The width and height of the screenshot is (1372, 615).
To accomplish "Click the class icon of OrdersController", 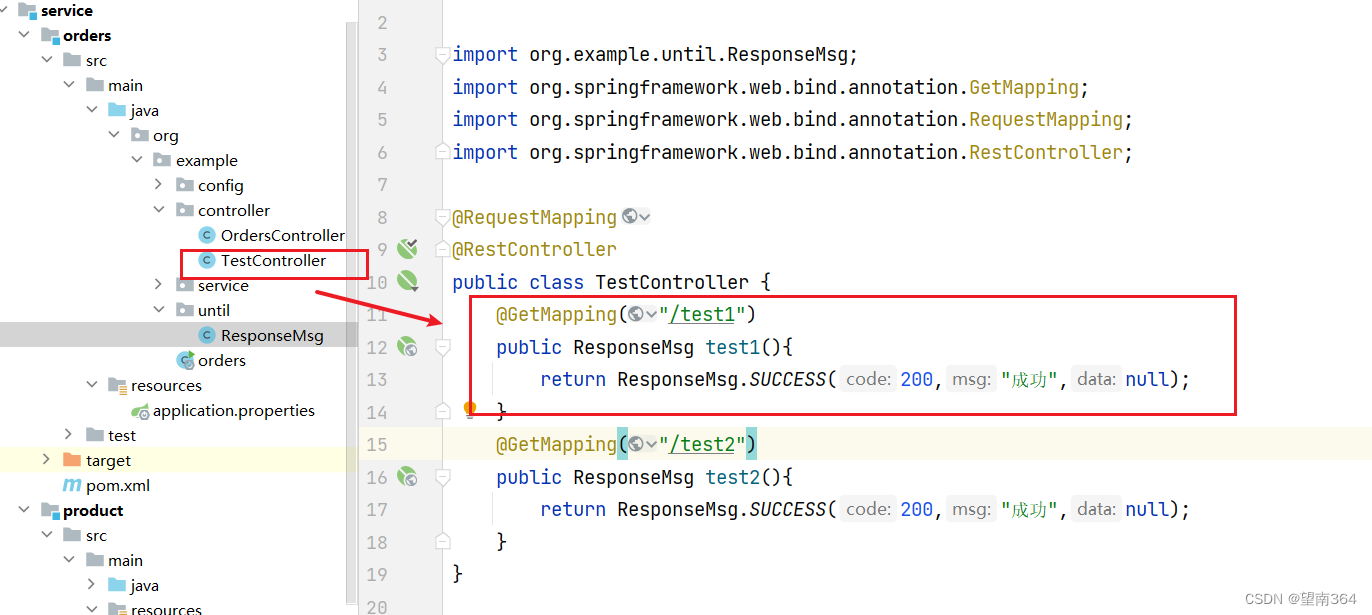I will click(x=207, y=235).
